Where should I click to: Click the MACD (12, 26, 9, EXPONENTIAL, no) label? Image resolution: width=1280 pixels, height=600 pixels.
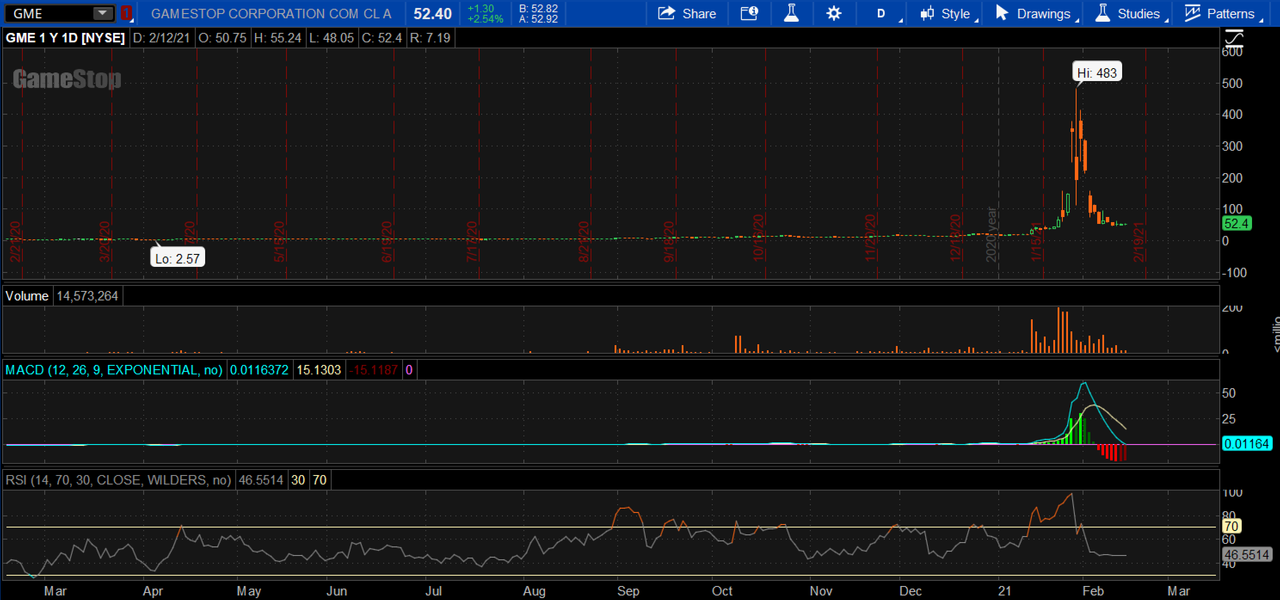point(114,370)
